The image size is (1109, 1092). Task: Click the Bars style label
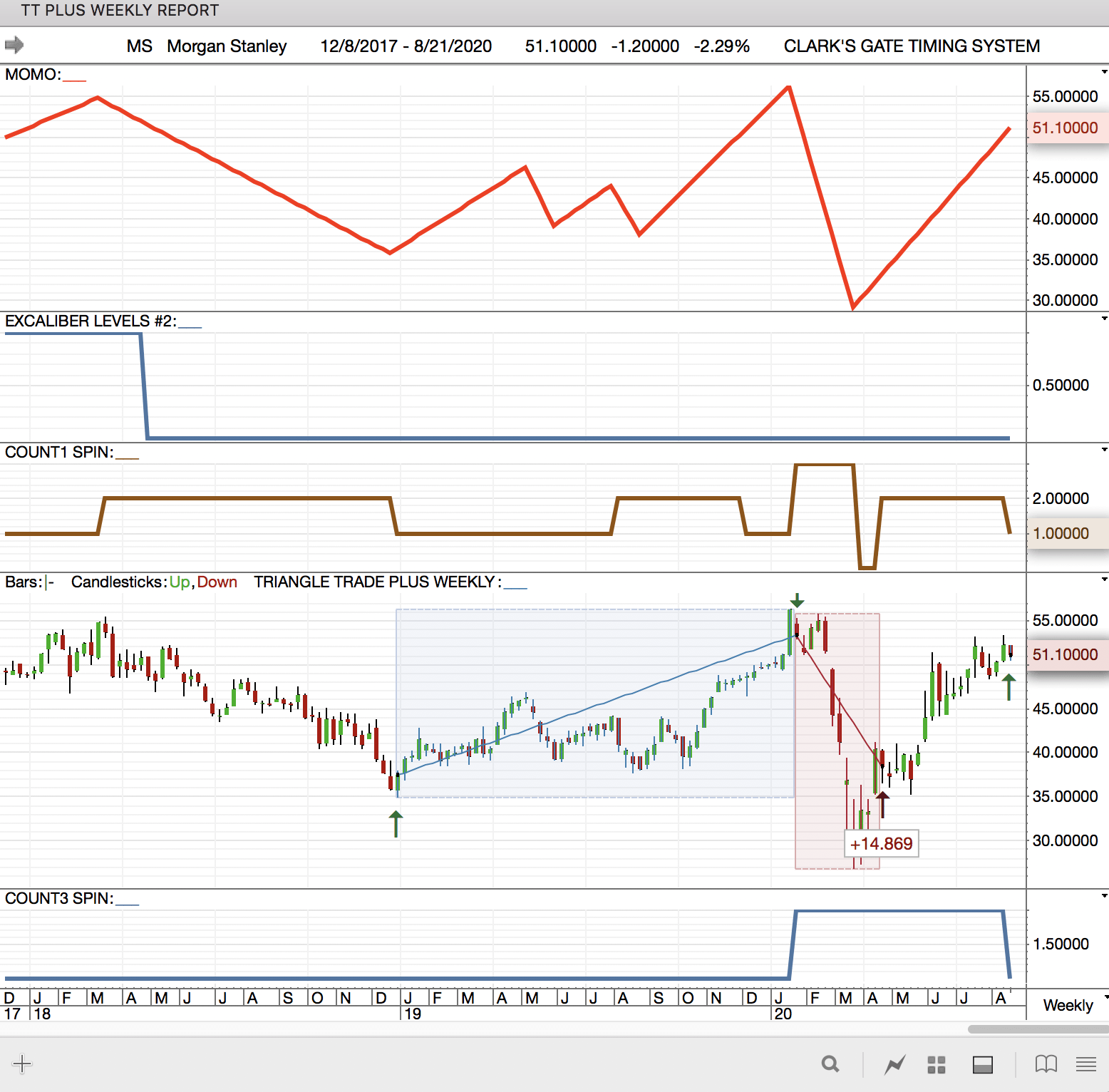[x=24, y=582]
